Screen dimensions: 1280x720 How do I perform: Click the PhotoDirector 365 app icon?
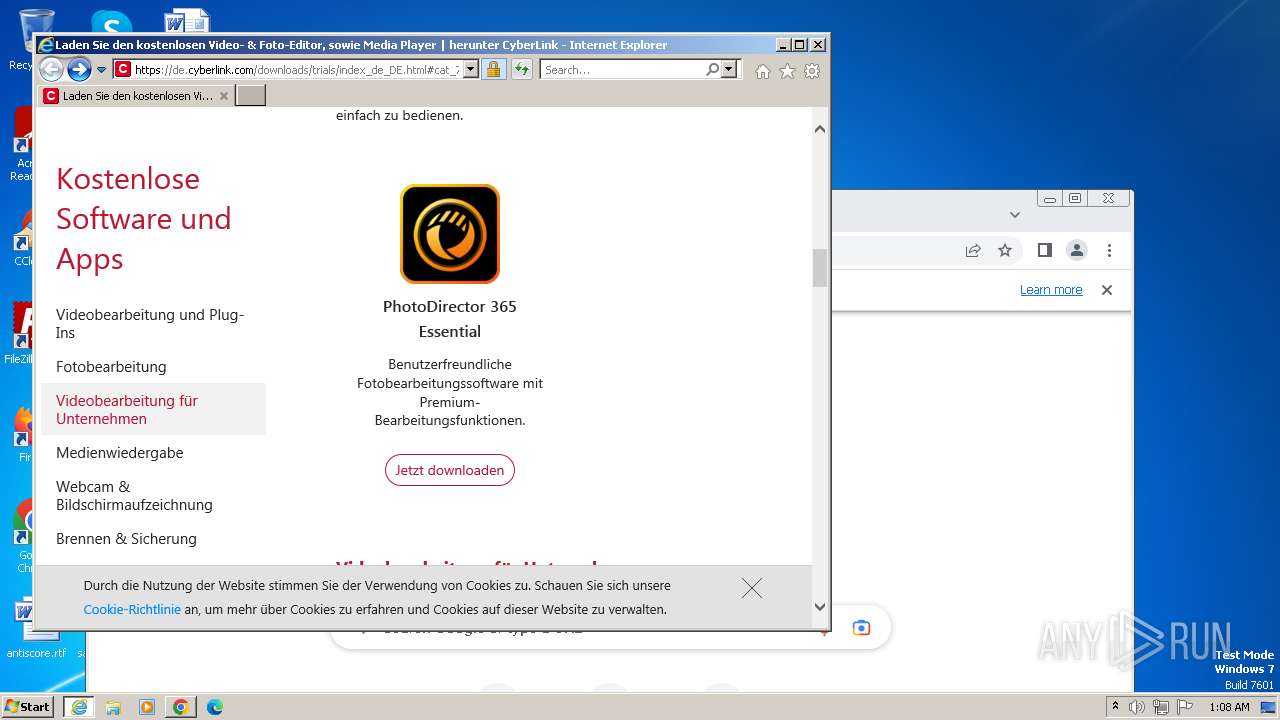(450, 234)
